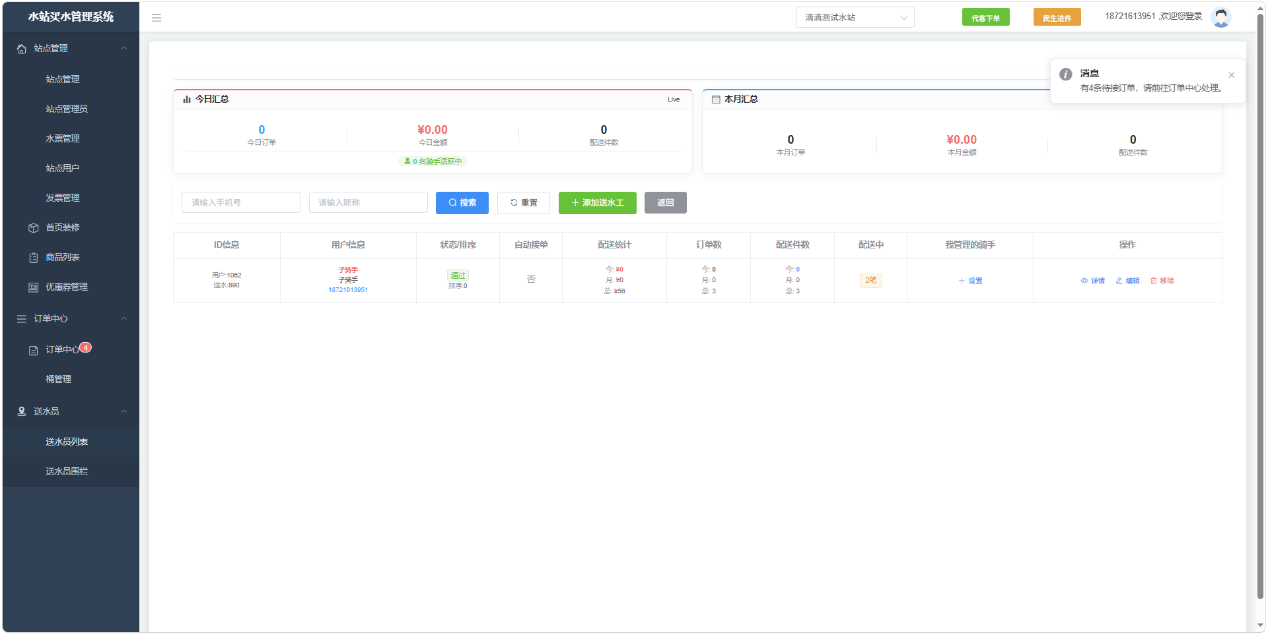Toggle the sidebar collapse hamburger icon

(x=157, y=18)
